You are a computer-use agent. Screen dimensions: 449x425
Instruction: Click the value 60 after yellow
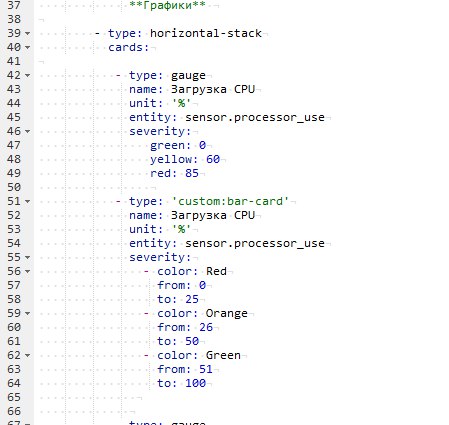(x=213, y=159)
